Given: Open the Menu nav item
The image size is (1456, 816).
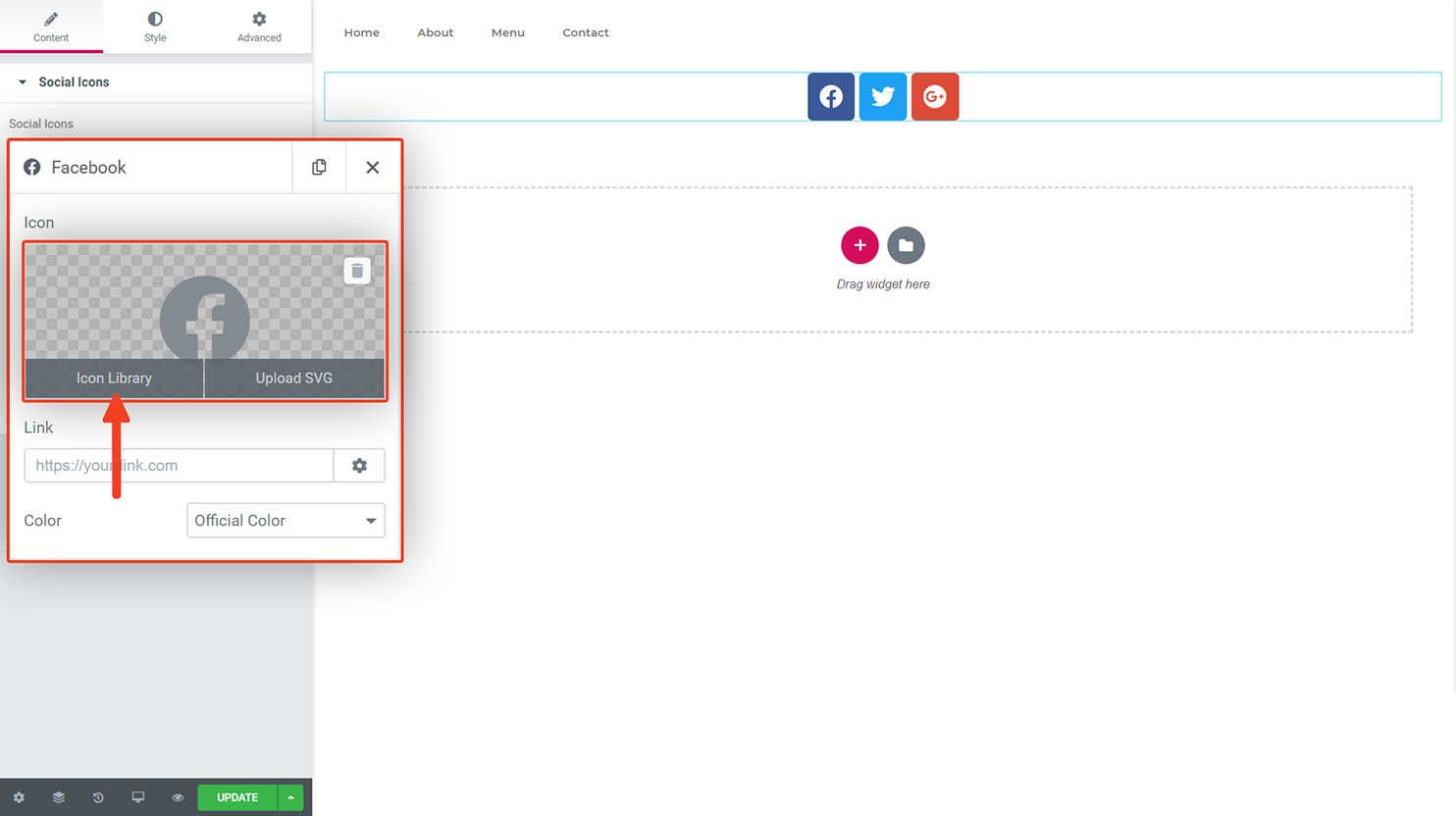Looking at the screenshot, I should 508,32.
